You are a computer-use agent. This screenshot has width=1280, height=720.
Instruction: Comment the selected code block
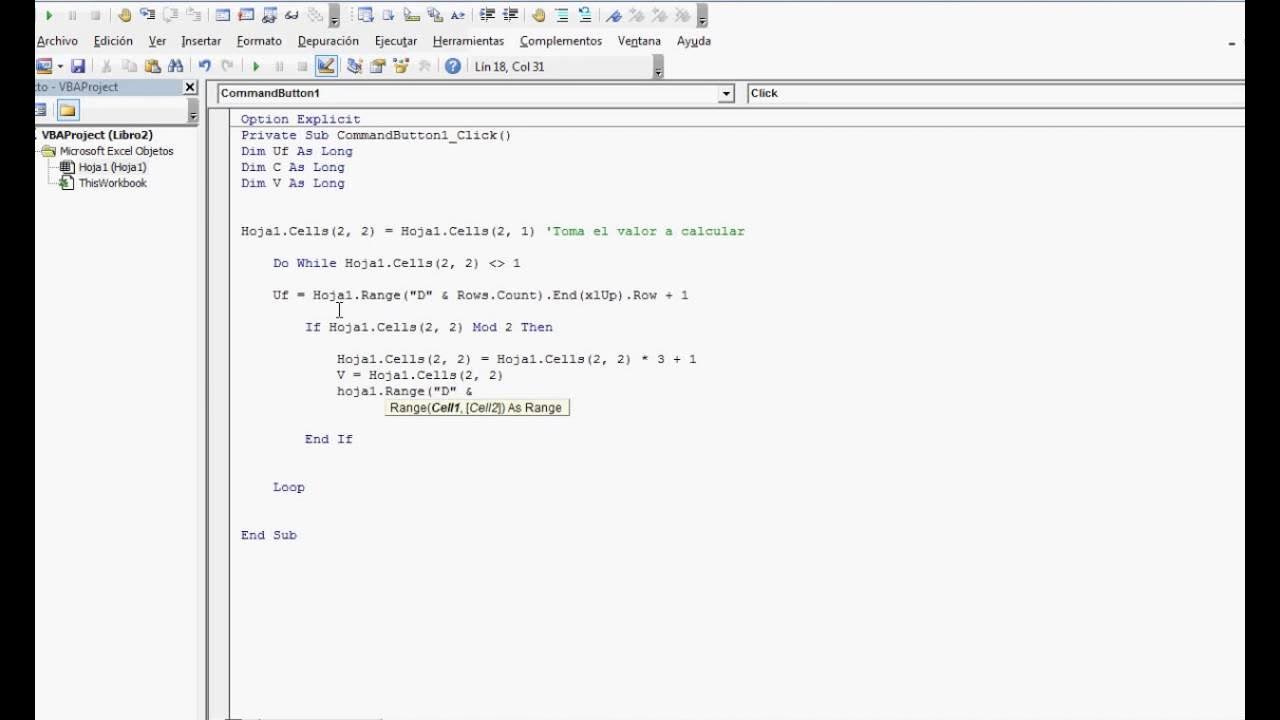(562, 15)
